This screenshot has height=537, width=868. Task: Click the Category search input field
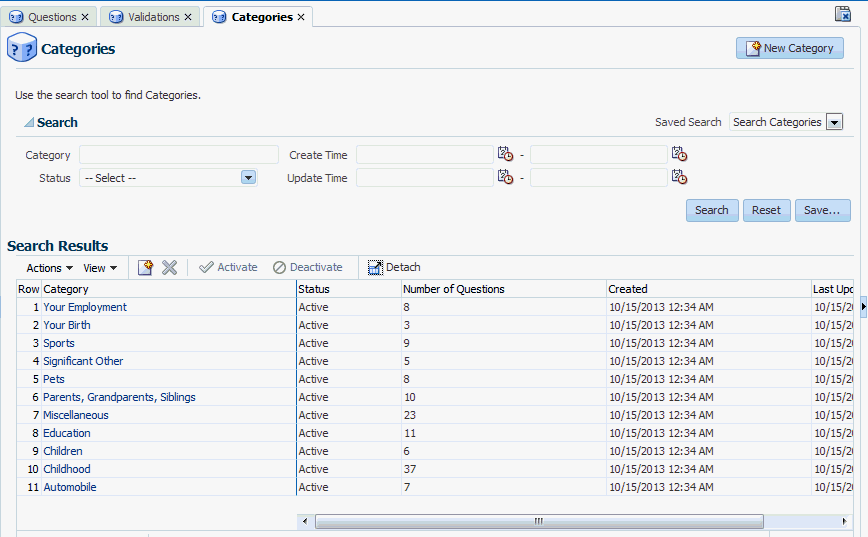tap(179, 154)
